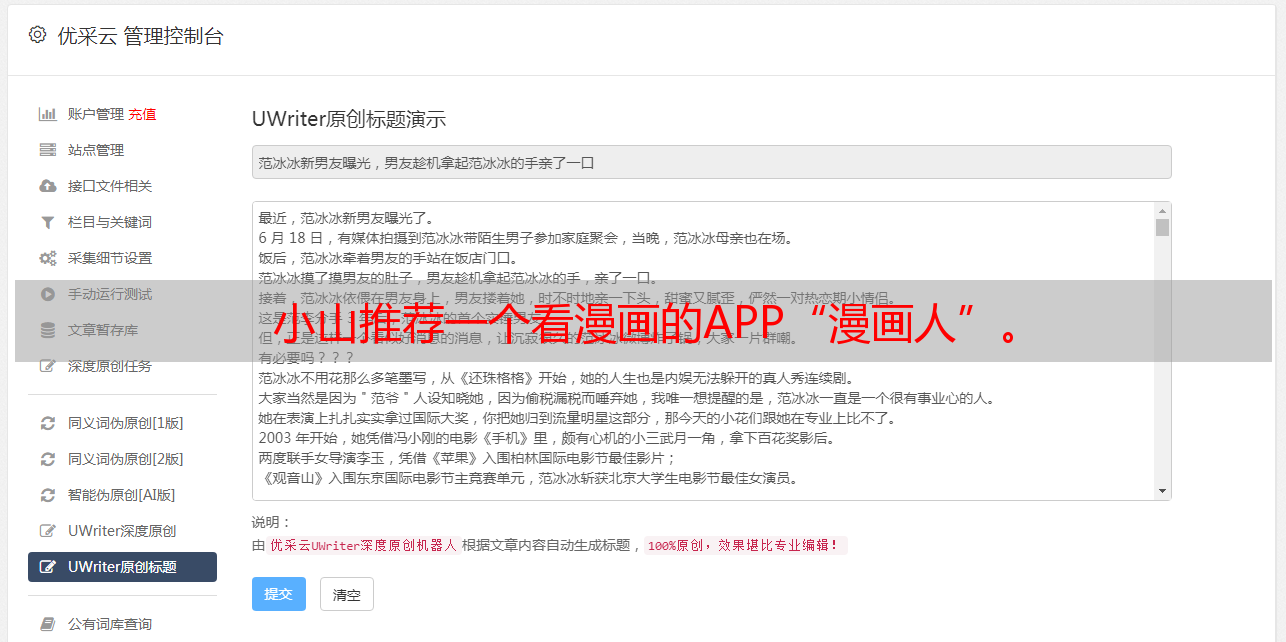Click the 优采云 管理控制台 header title

140,36
